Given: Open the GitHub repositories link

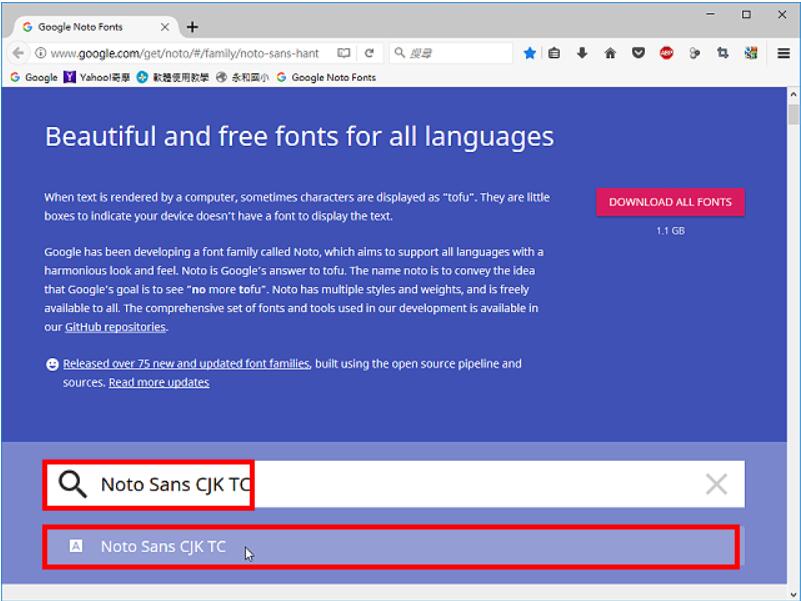Looking at the screenshot, I should pos(115,327).
